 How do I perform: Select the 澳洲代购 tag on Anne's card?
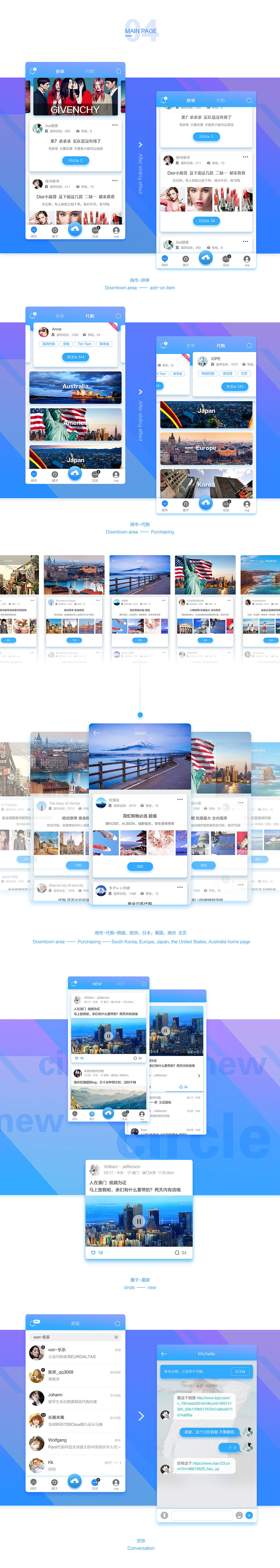pos(48,344)
